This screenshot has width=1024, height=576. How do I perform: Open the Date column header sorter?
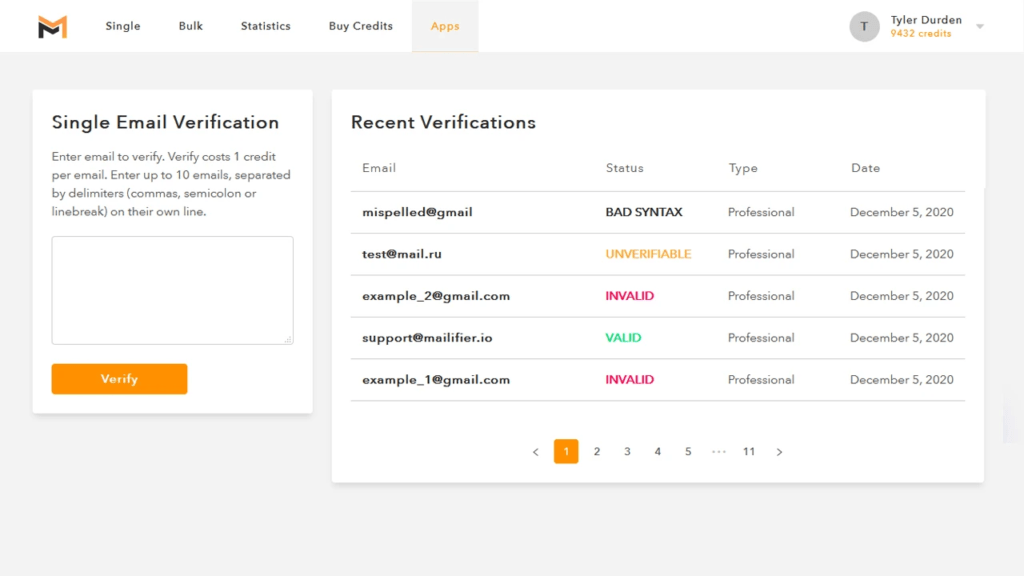(x=865, y=168)
